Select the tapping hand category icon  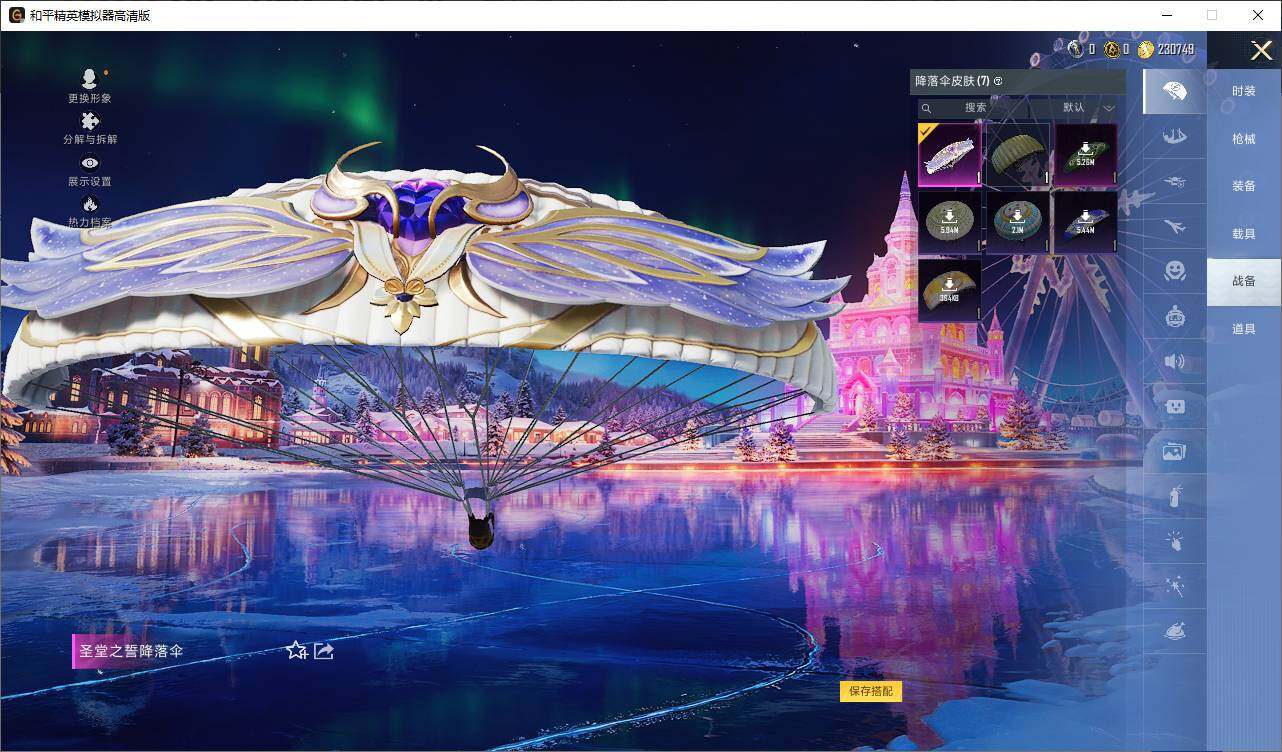click(x=1175, y=542)
